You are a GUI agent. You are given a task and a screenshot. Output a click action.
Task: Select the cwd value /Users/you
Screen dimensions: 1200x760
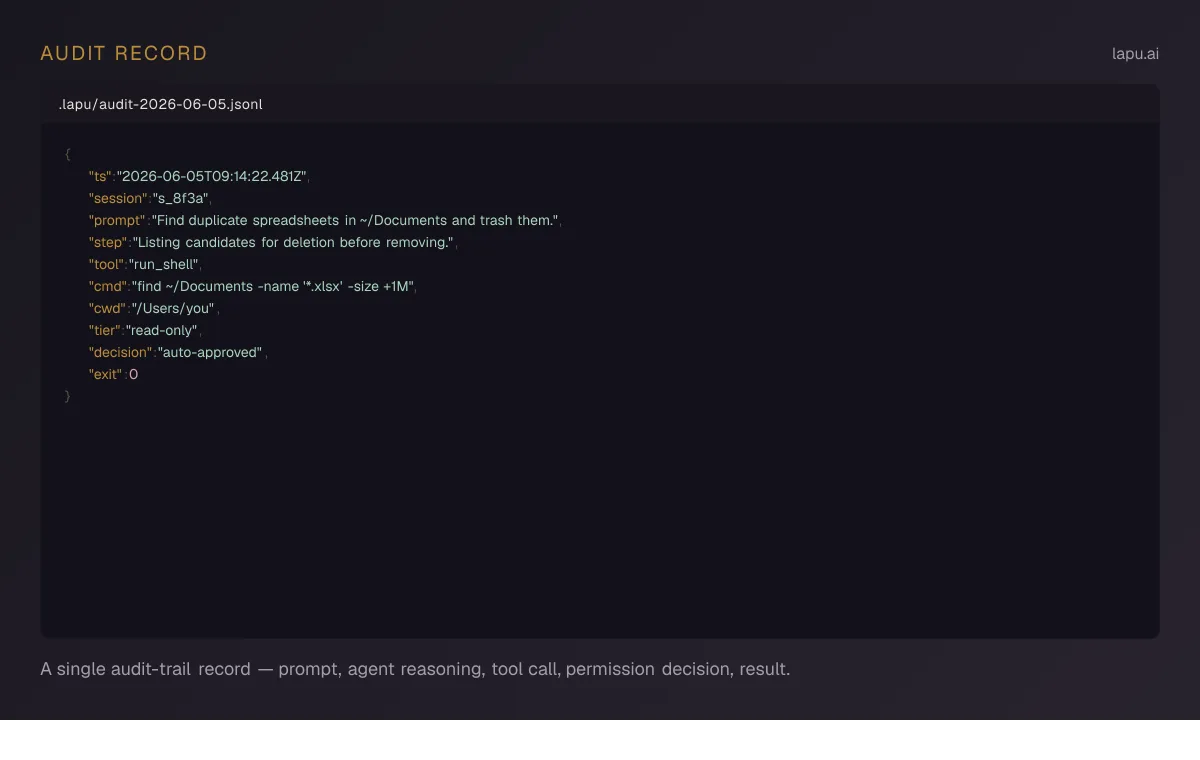coord(174,308)
